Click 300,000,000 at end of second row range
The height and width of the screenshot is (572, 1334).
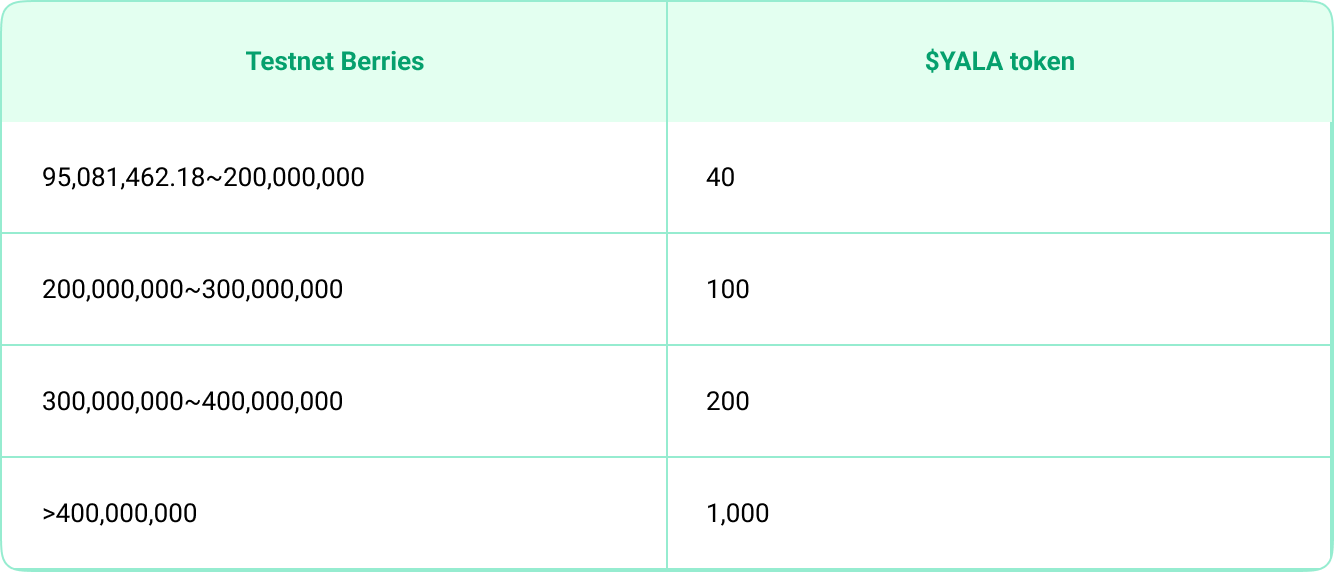tap(273, 290)
